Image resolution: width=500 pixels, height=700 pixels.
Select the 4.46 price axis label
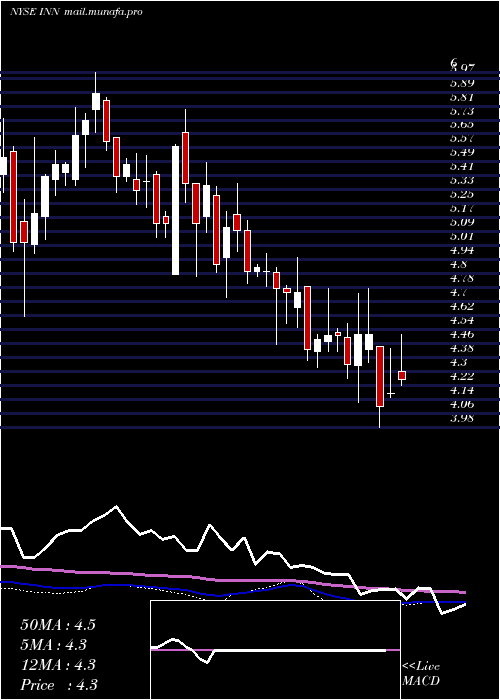(x=462, y=334)
